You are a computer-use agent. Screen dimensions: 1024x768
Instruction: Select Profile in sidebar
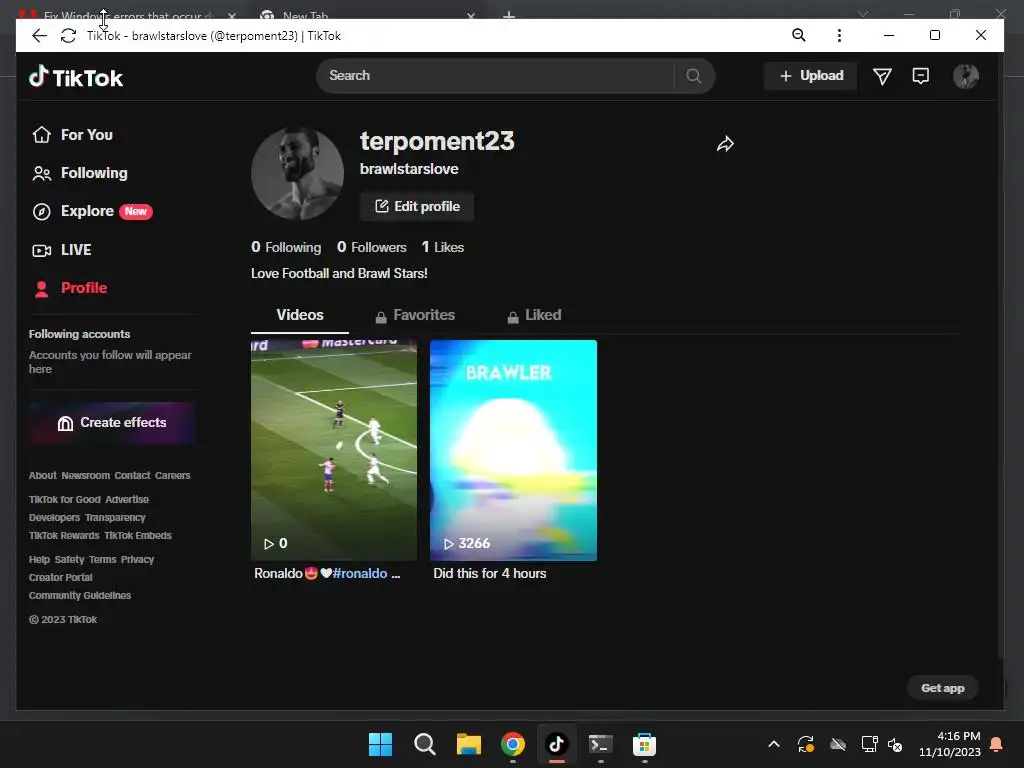(x=69, y=288)
